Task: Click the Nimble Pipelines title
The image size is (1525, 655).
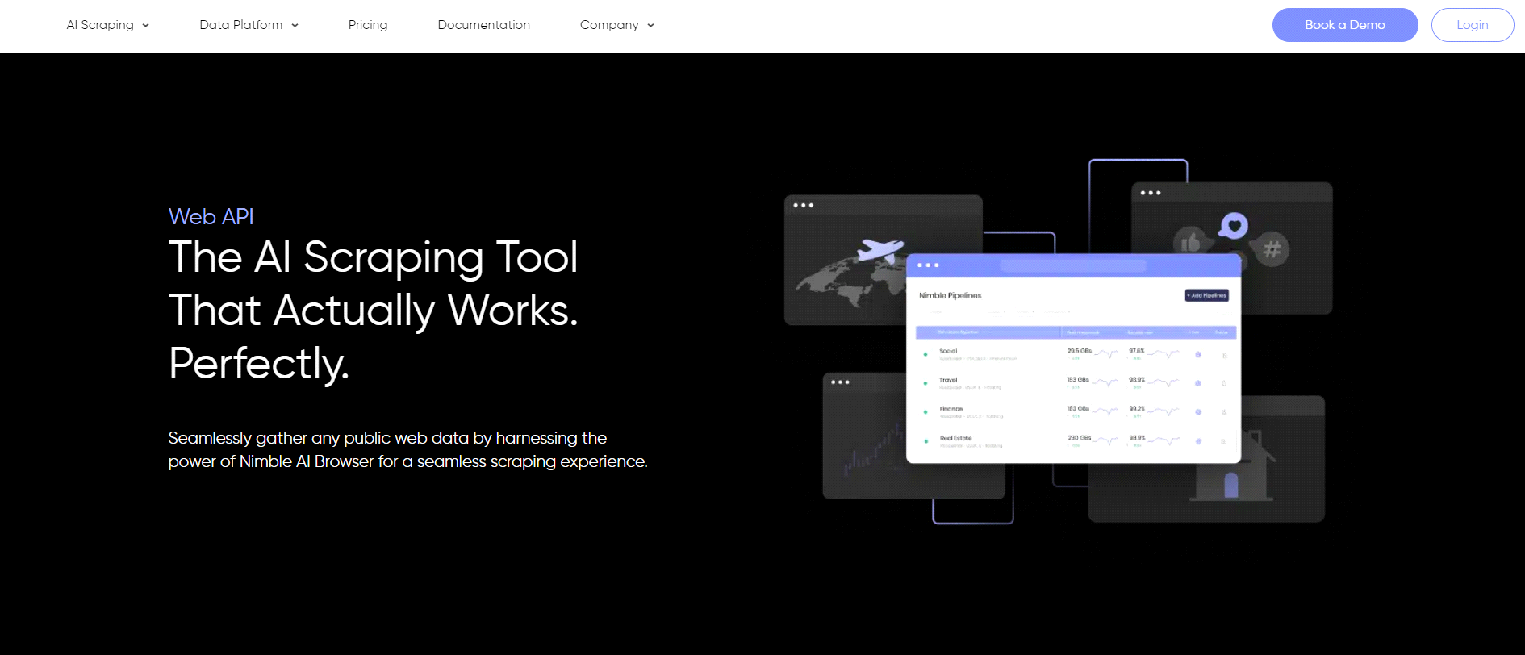Action: 950,296
